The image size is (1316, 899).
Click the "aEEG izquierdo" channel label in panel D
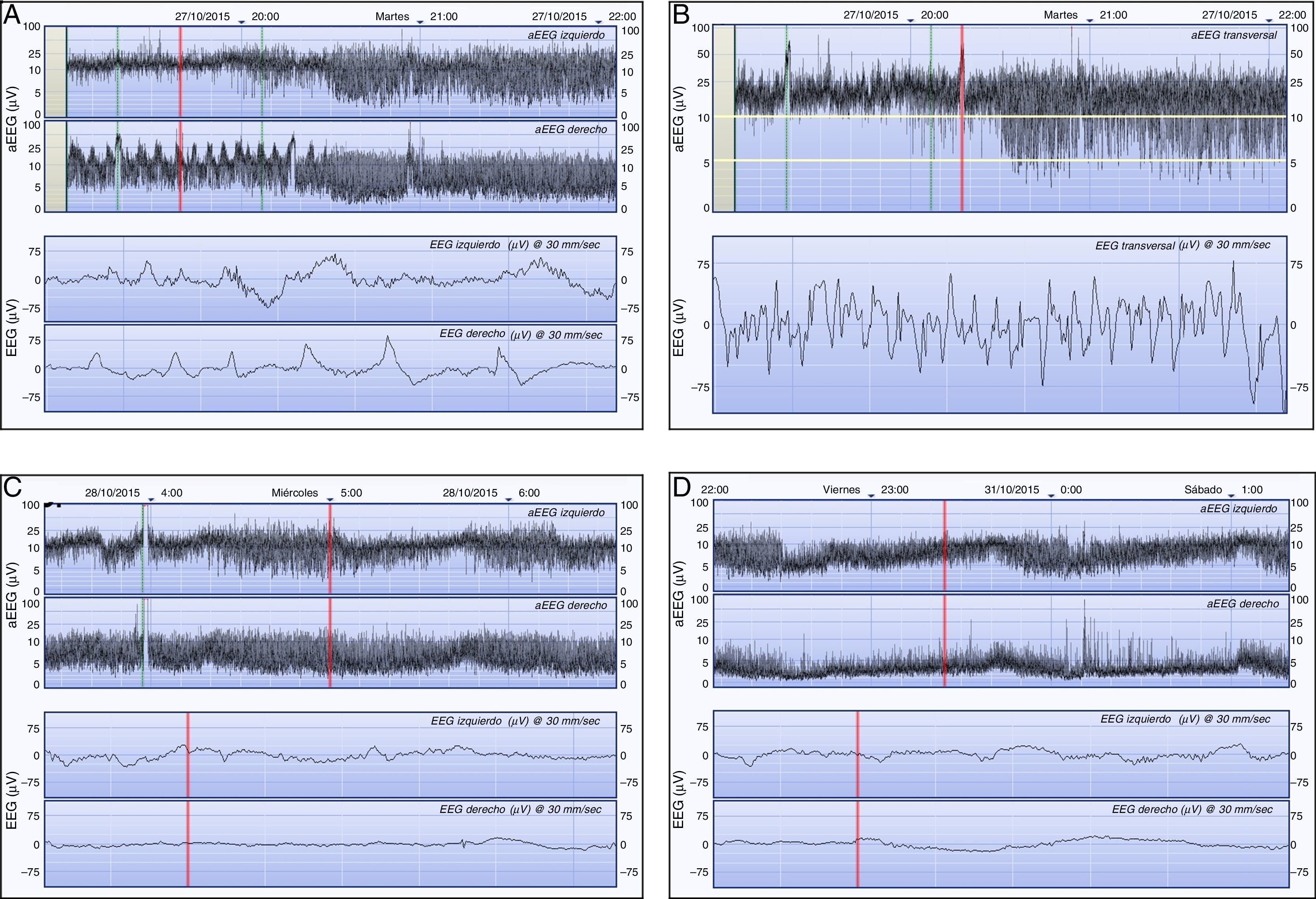coord(1239,509)
